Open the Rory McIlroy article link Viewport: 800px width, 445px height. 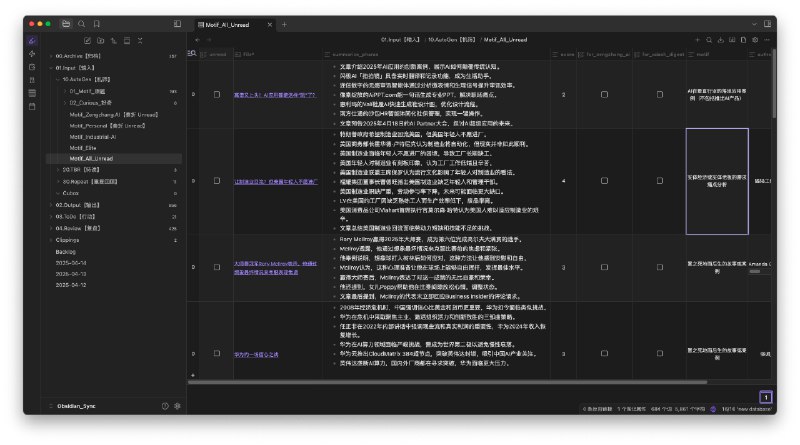click(x=276, y=268)
